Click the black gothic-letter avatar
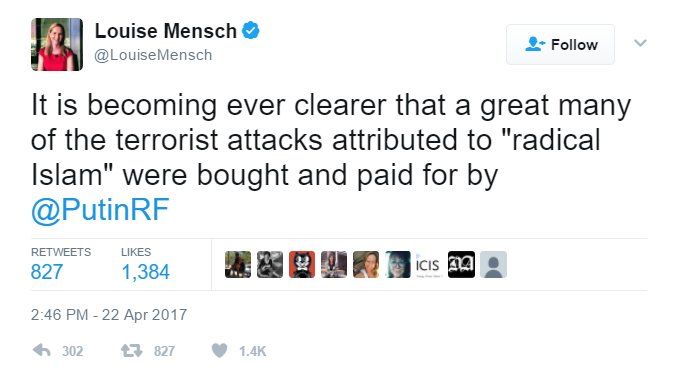The width and height of the screenshot is (676, 370). 461,264
